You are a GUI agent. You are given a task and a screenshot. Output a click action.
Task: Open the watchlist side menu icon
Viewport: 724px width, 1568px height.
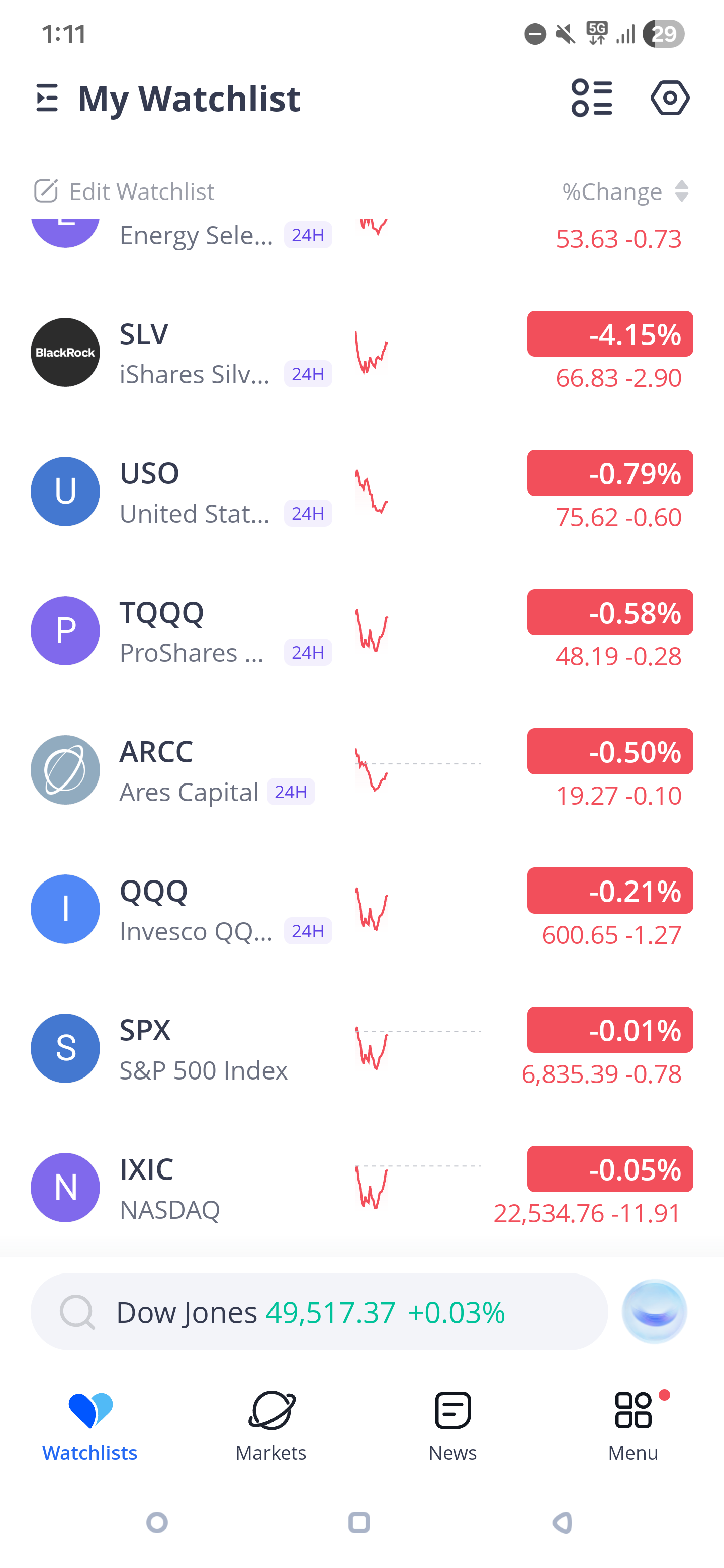coord(47,98)
